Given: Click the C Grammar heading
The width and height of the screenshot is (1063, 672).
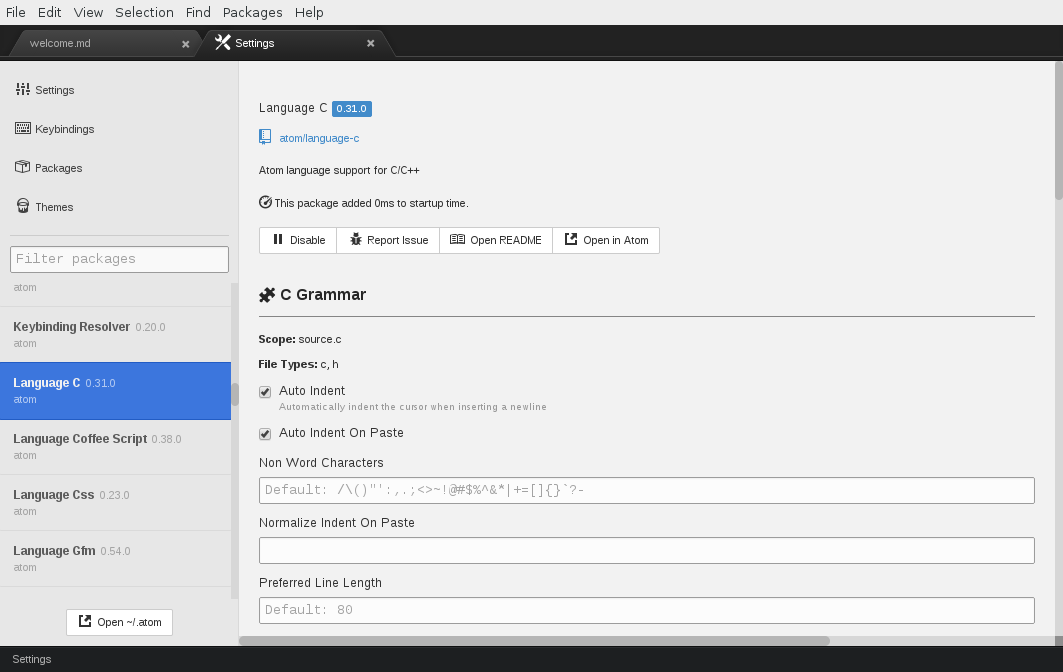Looking at the screenshot, I should [x=323, y=294].
